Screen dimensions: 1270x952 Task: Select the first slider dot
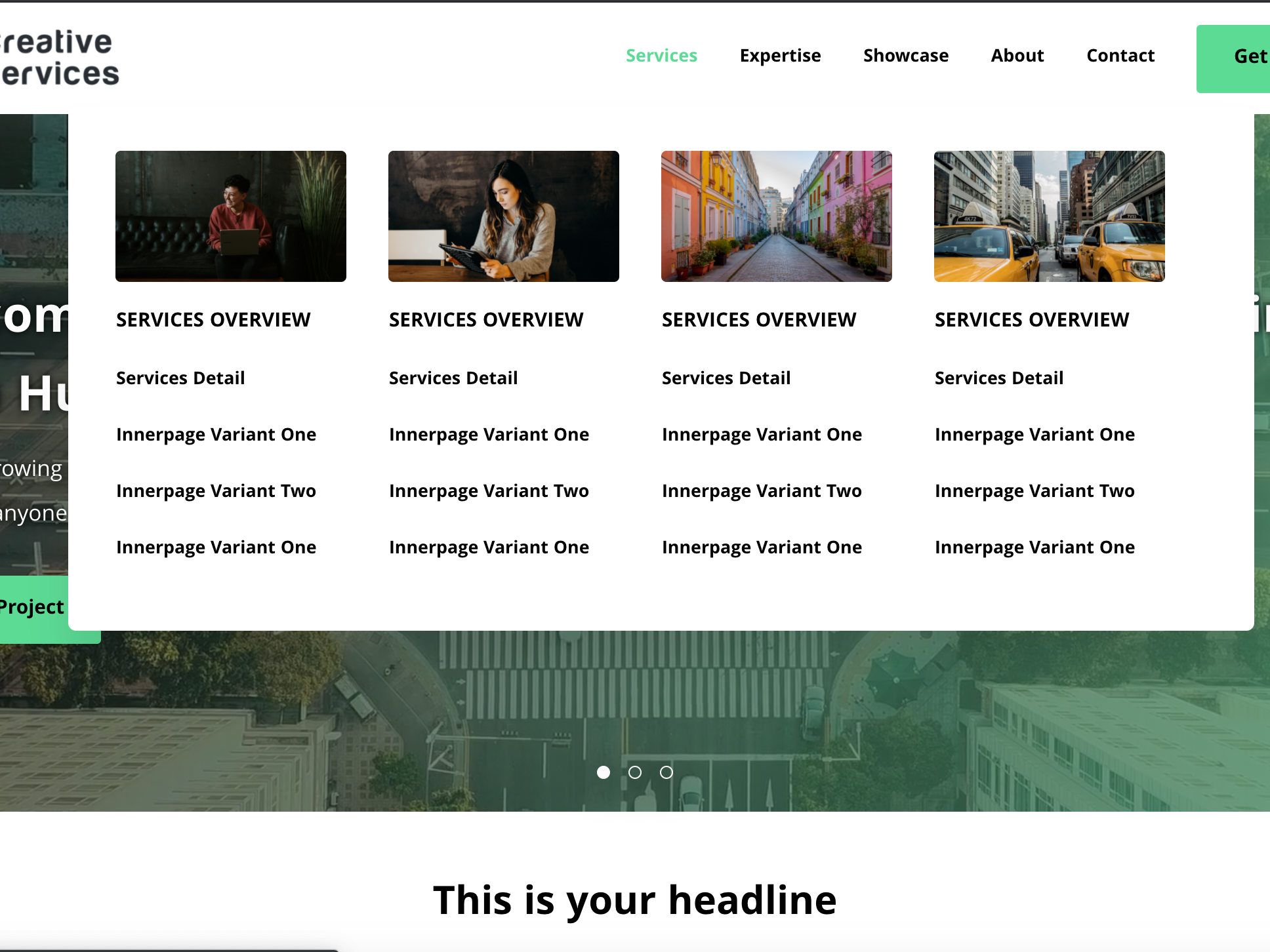tap(604, 772)
